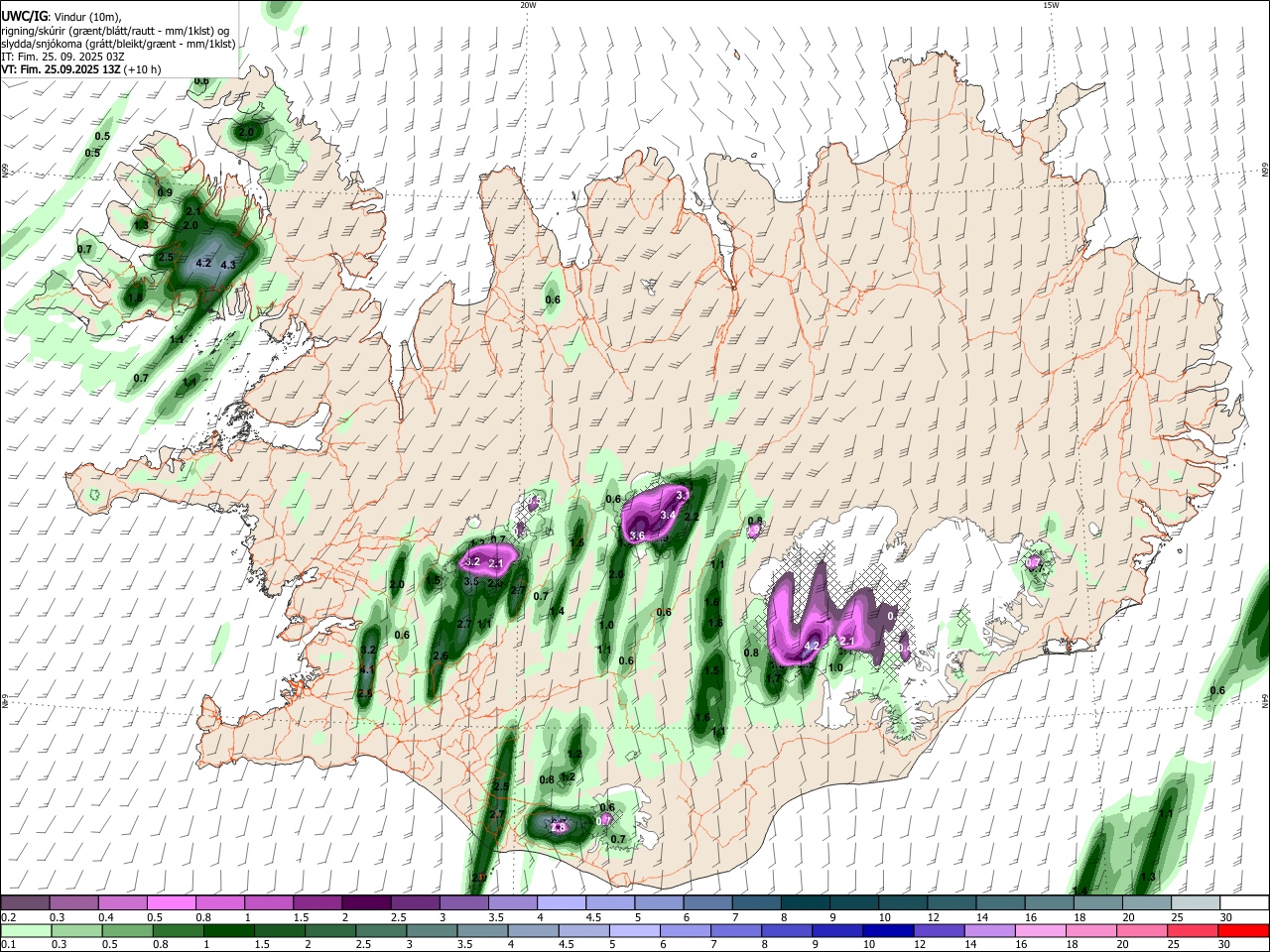The height and width of the screenshot is (952, 1270).
Task: Click the '20W' longitude label
Action: pos(528,5)
